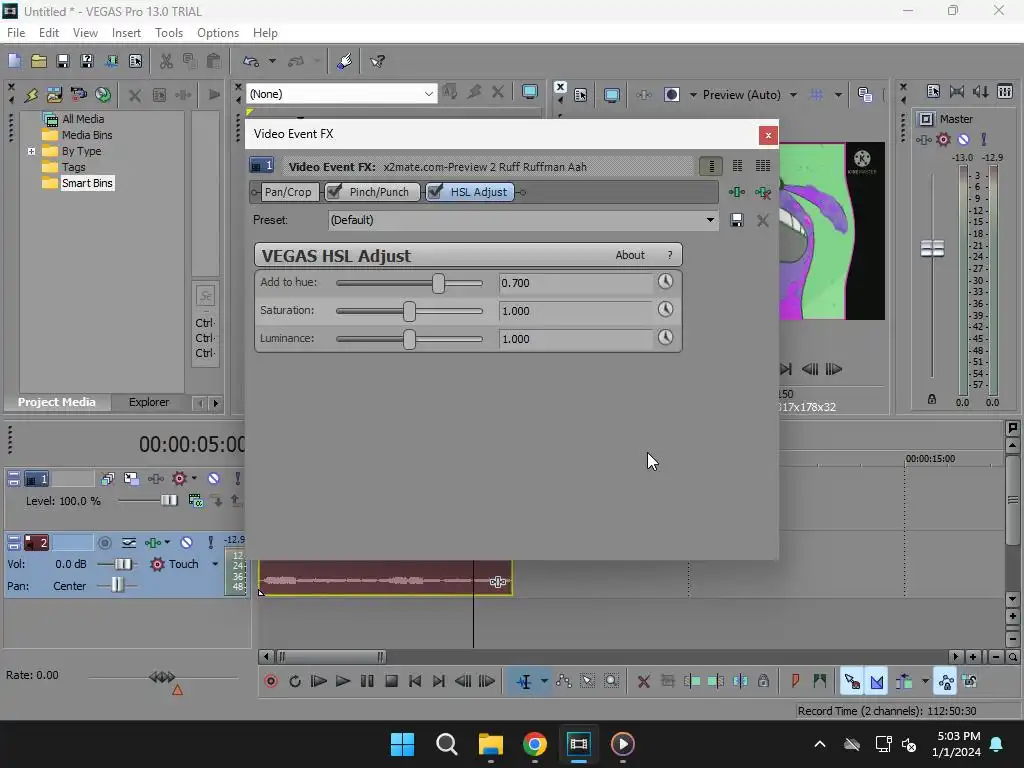Screen dimensions: 1024x768
Task: Open the Tools menu
Action: [168, 33]
